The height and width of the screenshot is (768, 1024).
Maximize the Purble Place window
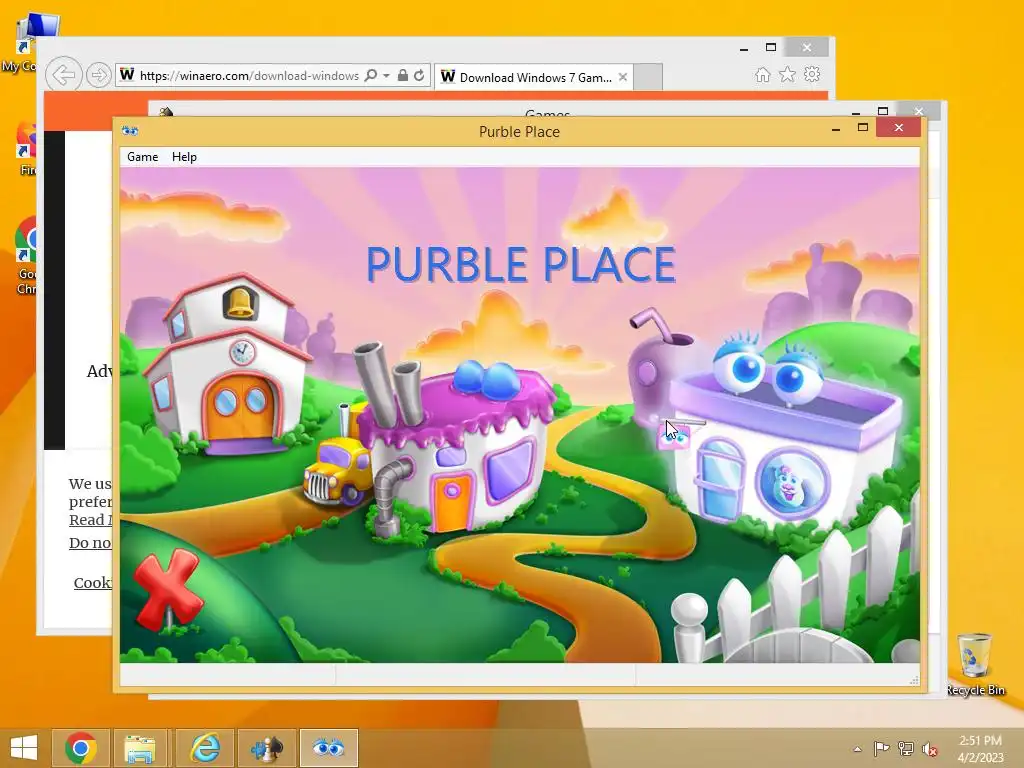click(863, 128)
